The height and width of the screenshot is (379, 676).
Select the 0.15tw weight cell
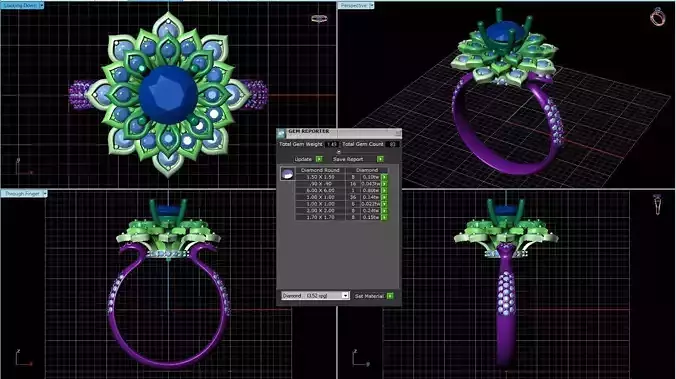(371, 217)
